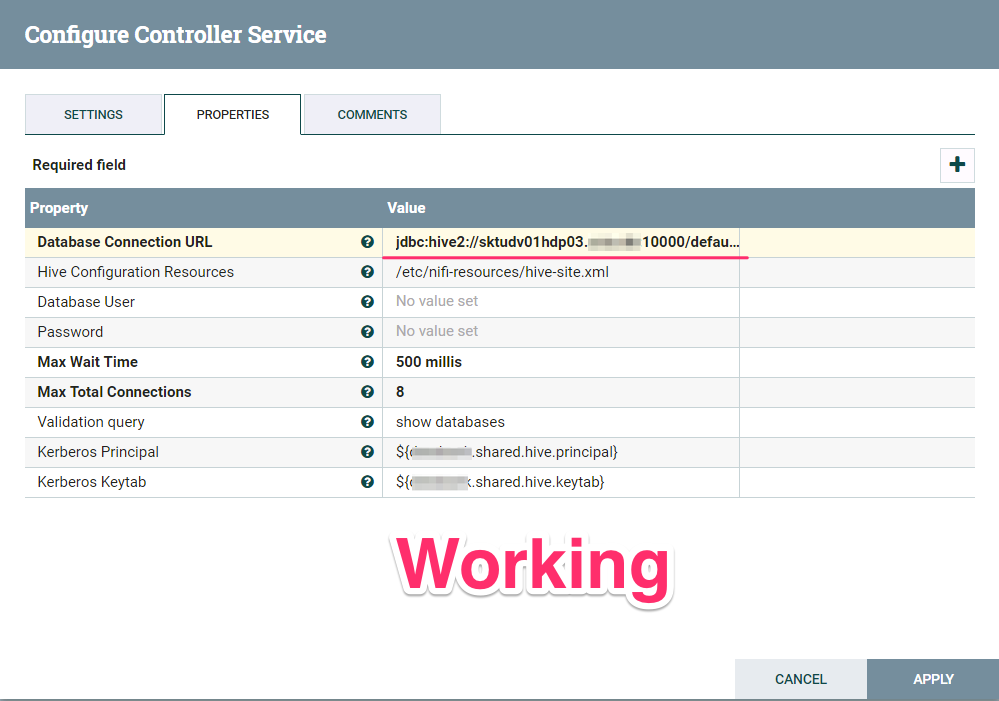Image resolution: width=999 pixels, height=701 pixels.
Task: Edit the shared.hive.keytab value
Action: 561,482
